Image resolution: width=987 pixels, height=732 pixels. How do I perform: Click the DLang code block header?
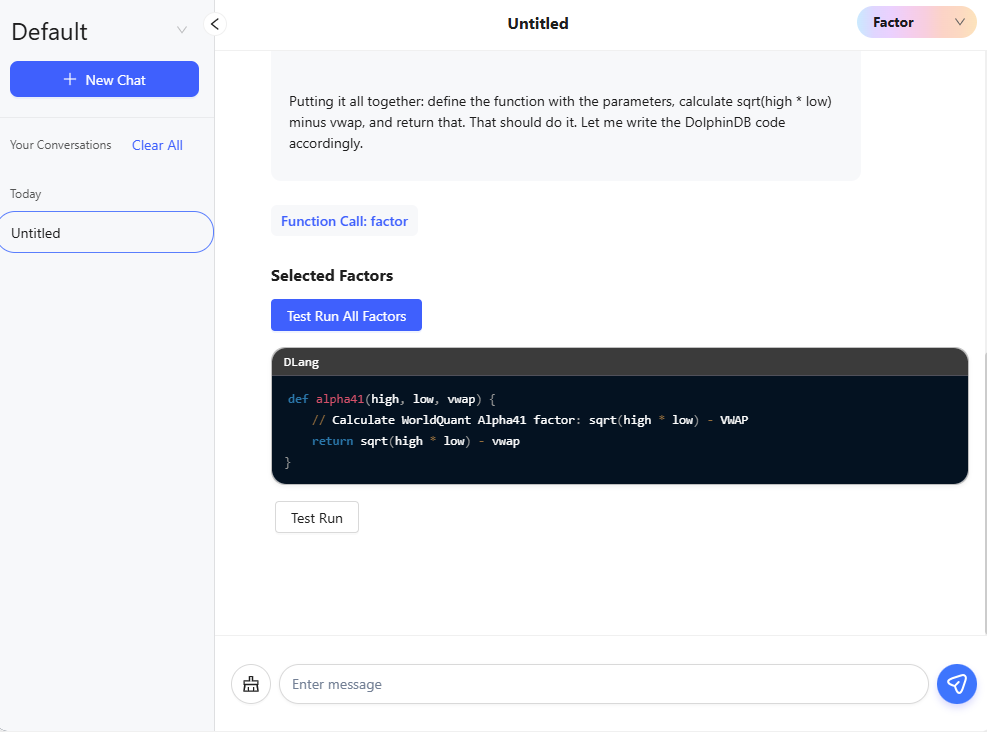coord(619,362)
